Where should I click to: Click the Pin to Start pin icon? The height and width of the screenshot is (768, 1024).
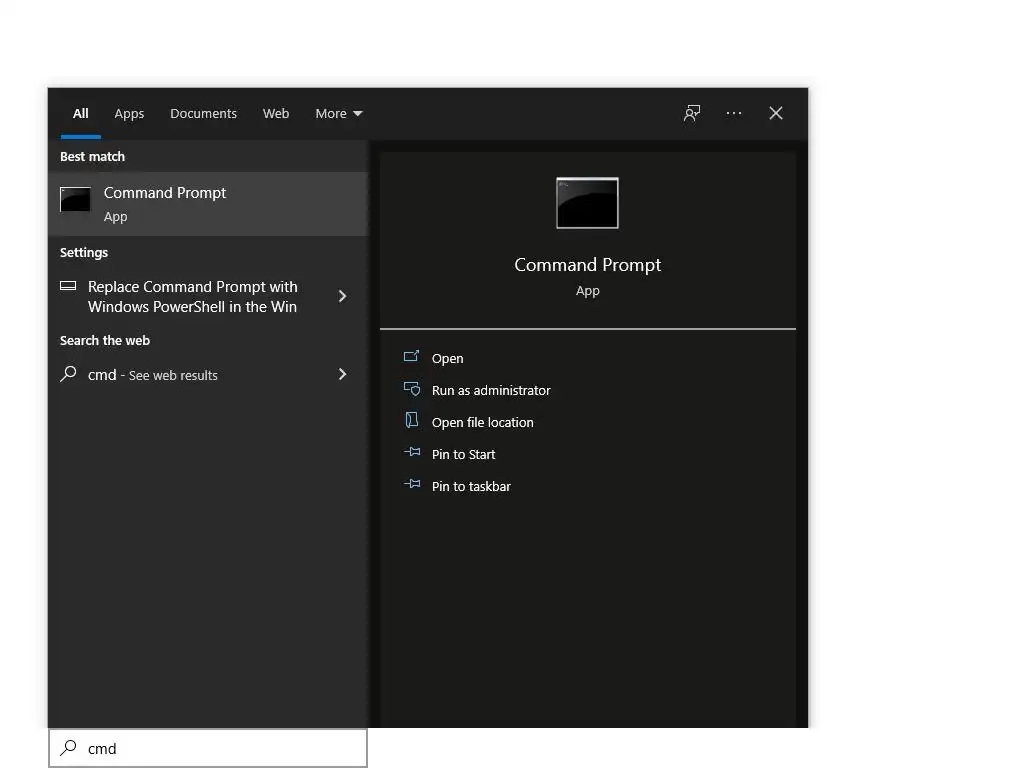[x=412, y=452]
